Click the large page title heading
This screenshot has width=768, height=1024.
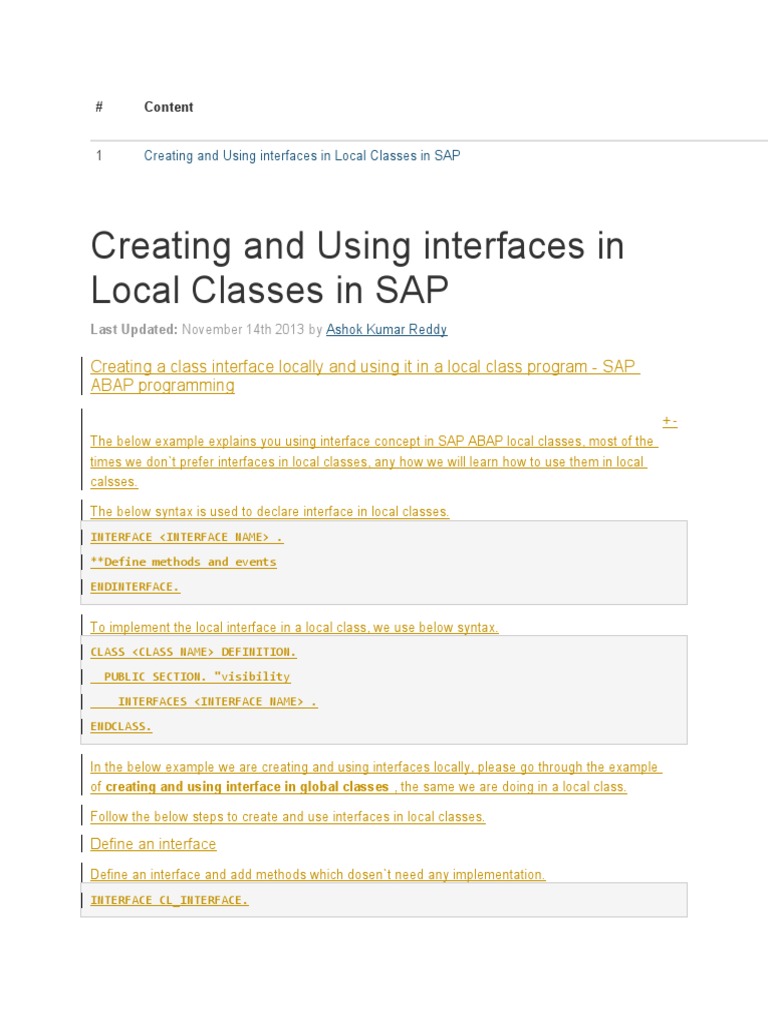point(357,267)
